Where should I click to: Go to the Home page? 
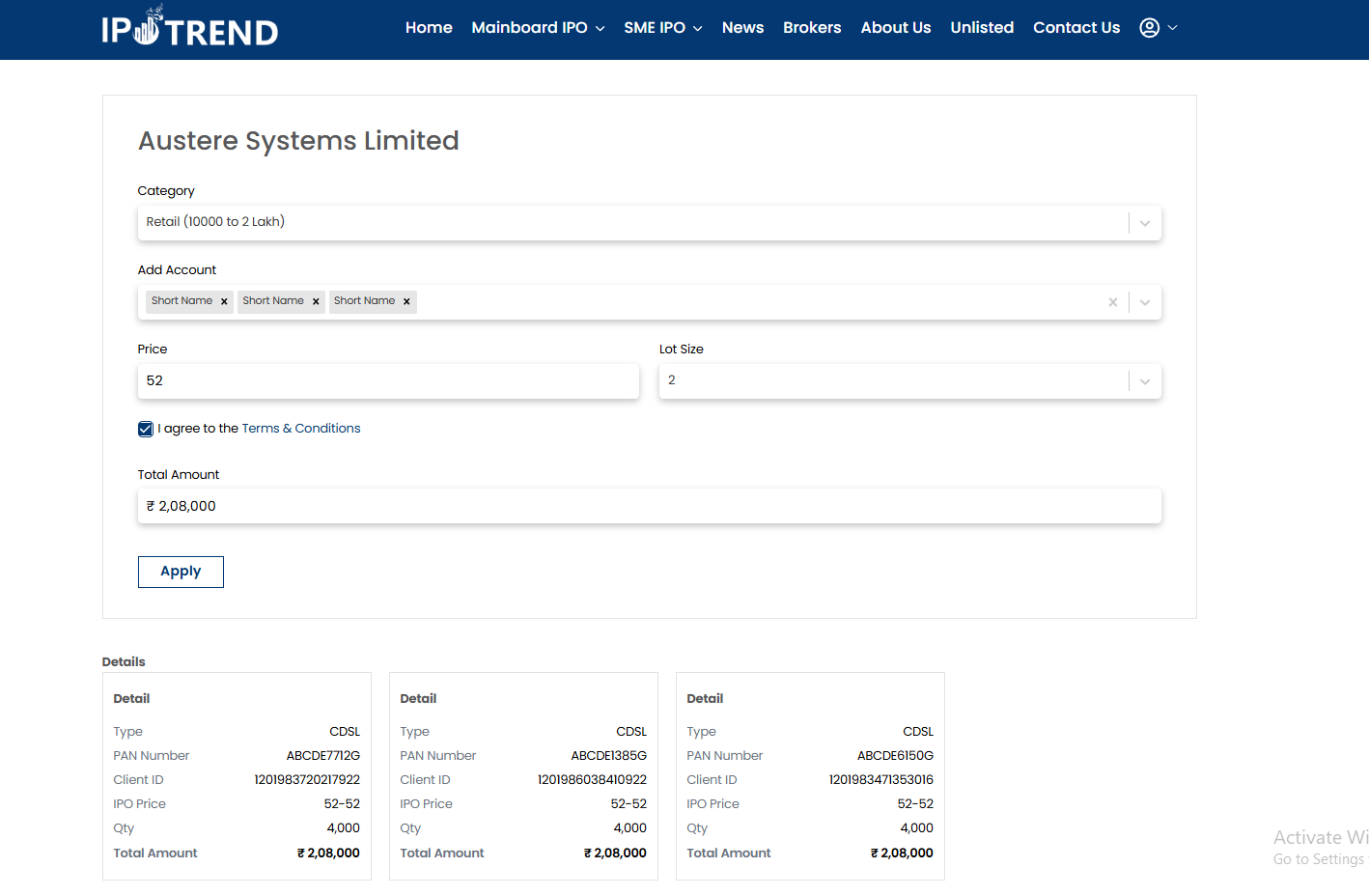pyautogui.click(x=429, y=28)
